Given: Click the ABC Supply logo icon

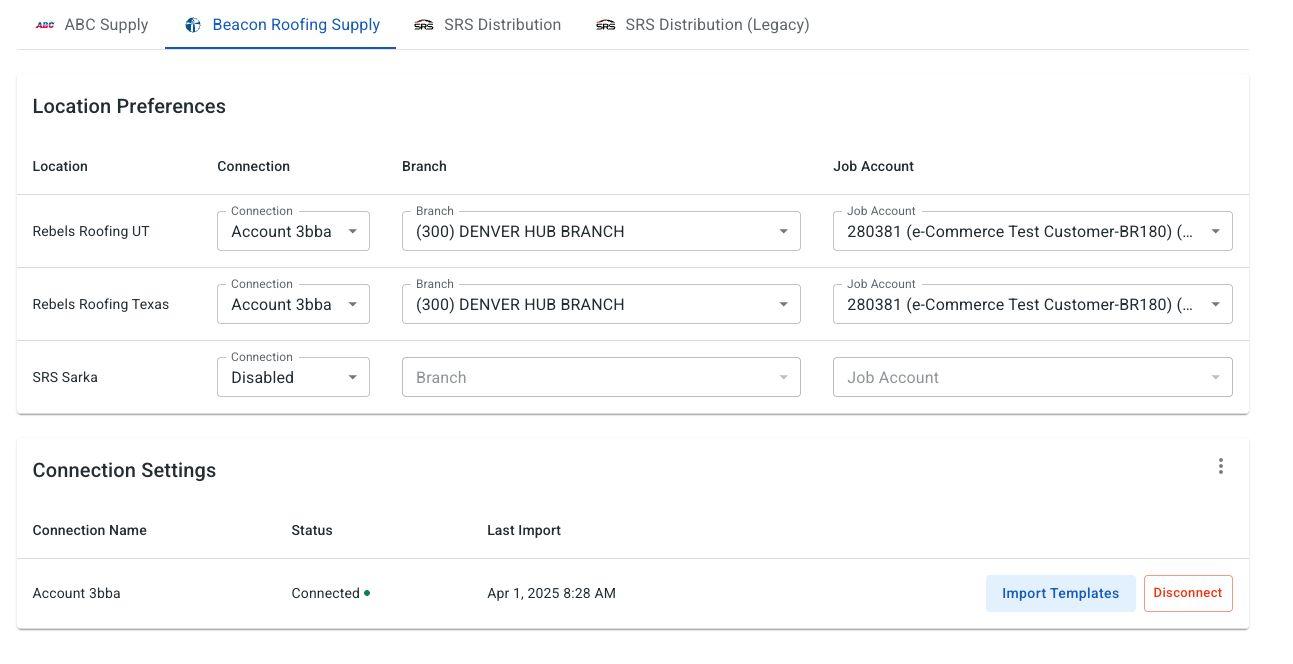Looking at the screenshot, I should coord(45,25).
